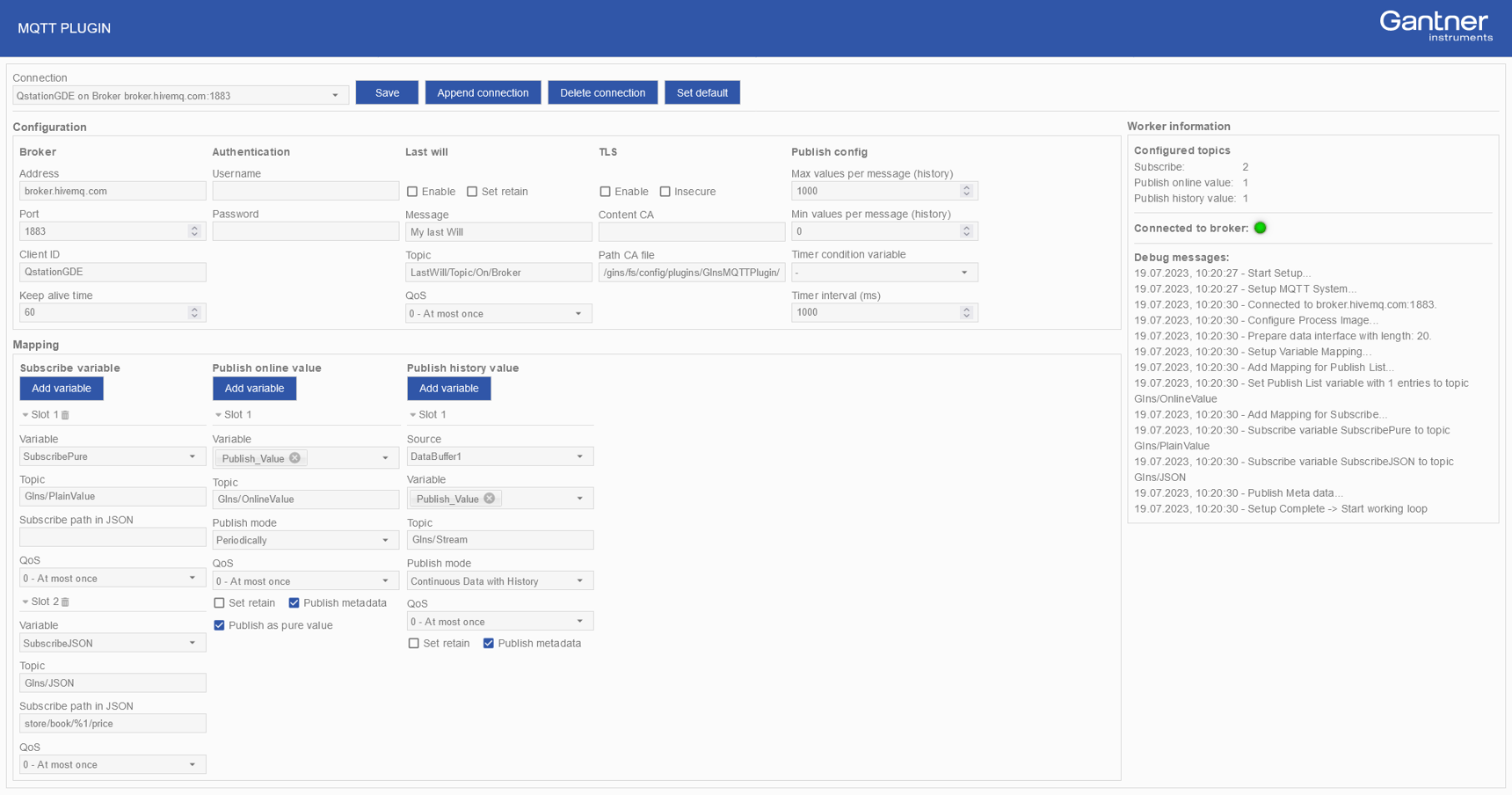1512x795 pixels.
Task: Delete the QstationGDE connection
Action: [602, 92]
